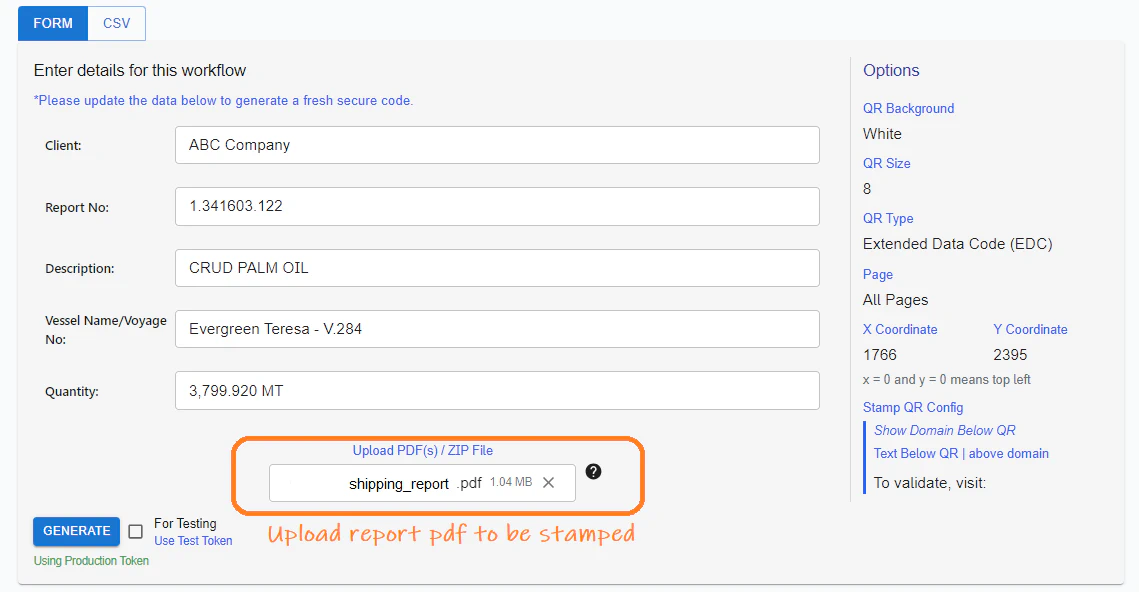Open the Page setting option
This screenshot has height=592, width=1139.
(x=877, y=274)
